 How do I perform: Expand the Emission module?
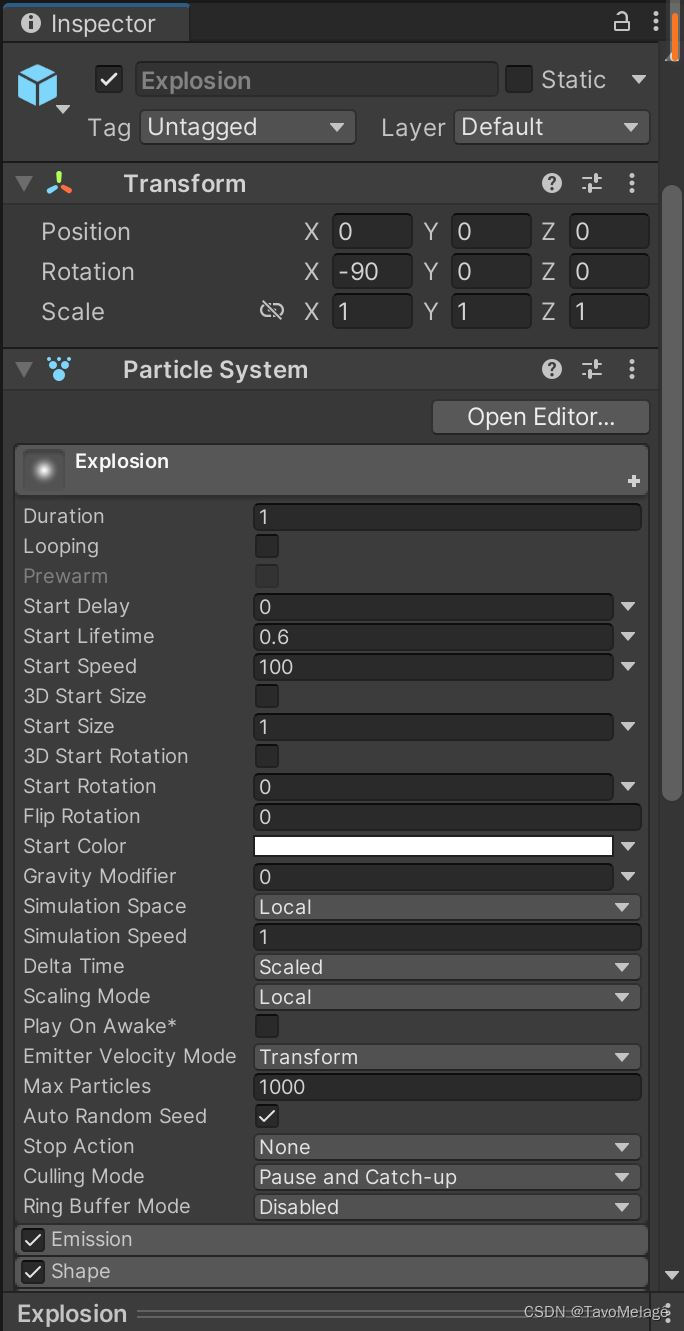pyautogui.click(x=332, y=1240)
